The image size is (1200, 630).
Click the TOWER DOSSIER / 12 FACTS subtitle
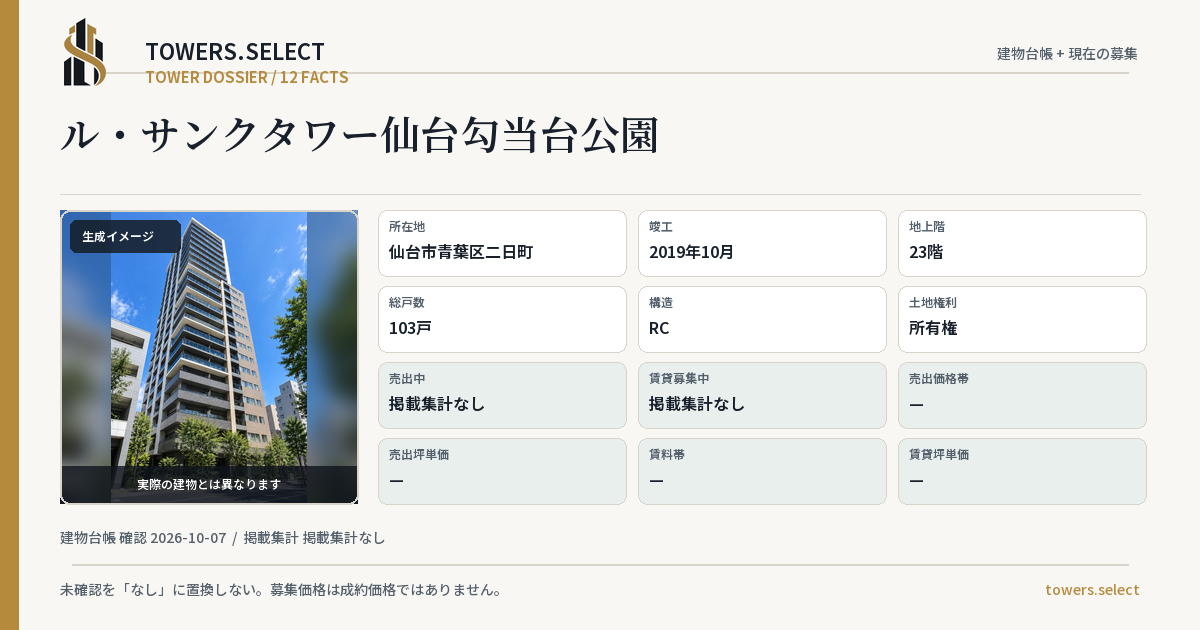pyautogui.click(x=247, y=77)
